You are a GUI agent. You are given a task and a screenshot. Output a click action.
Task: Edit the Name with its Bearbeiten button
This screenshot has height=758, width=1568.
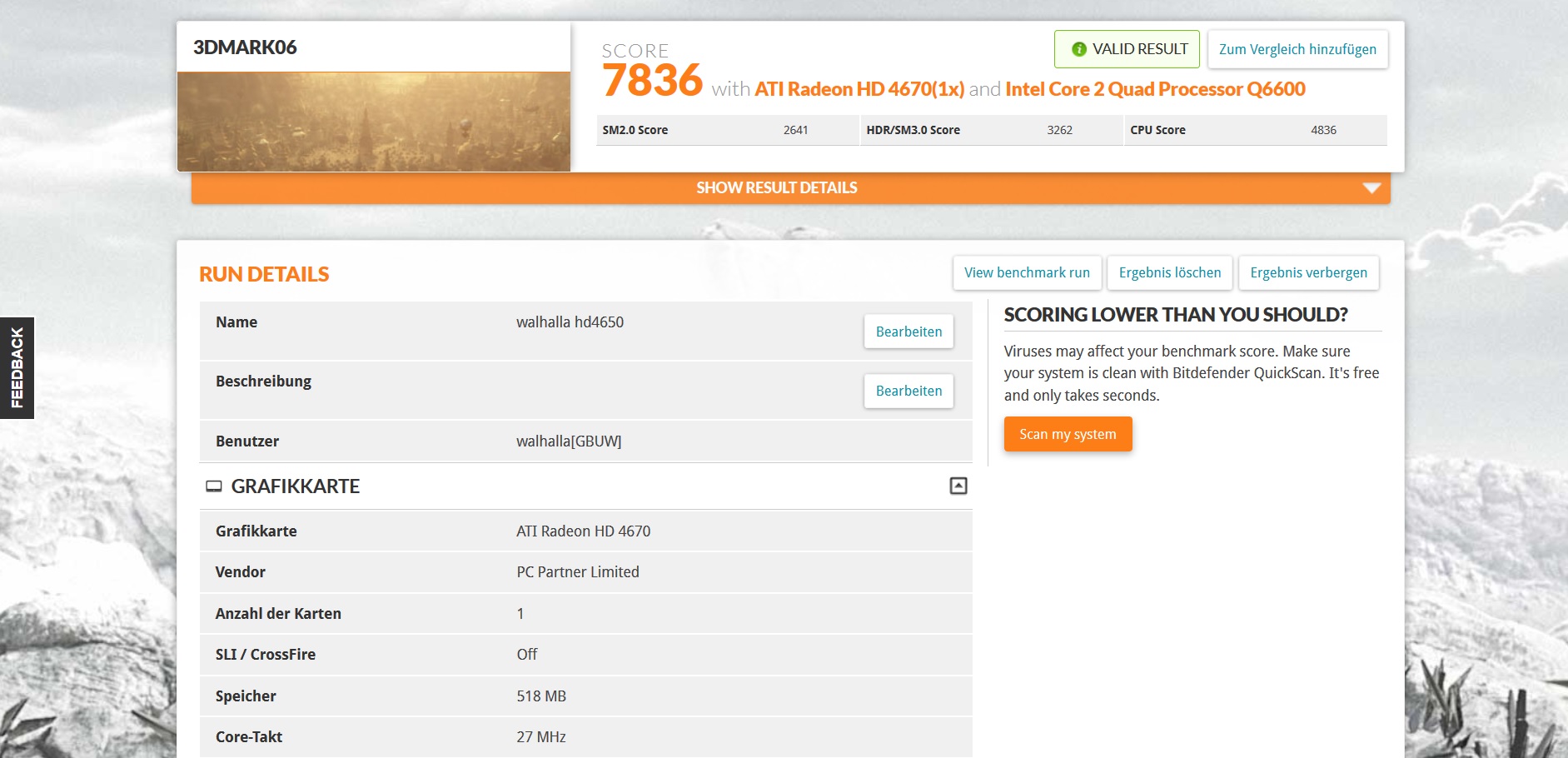coord(908,332)
